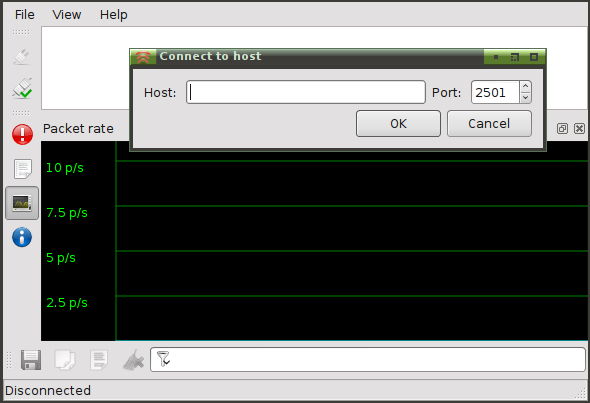Click the small dot button in dialog title bar
This screenshot has width=590, height=403.
pos(496,57)
